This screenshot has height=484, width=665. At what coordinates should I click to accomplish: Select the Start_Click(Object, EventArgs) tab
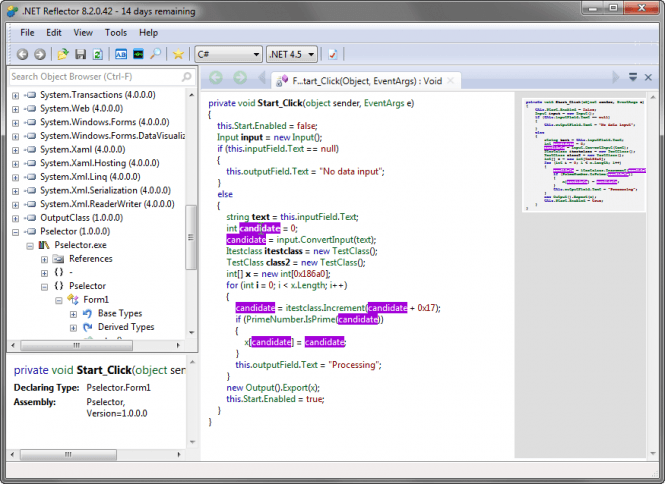coord(367,81)
